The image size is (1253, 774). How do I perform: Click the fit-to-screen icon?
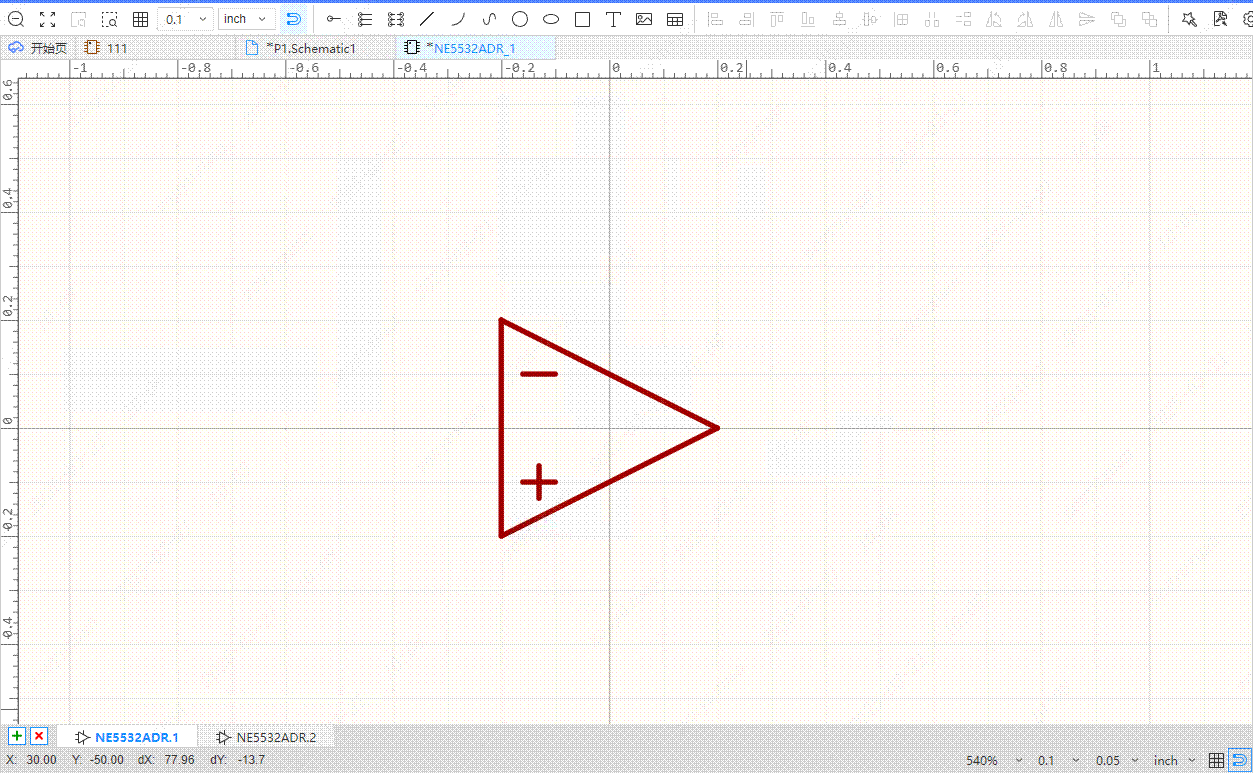47,19
